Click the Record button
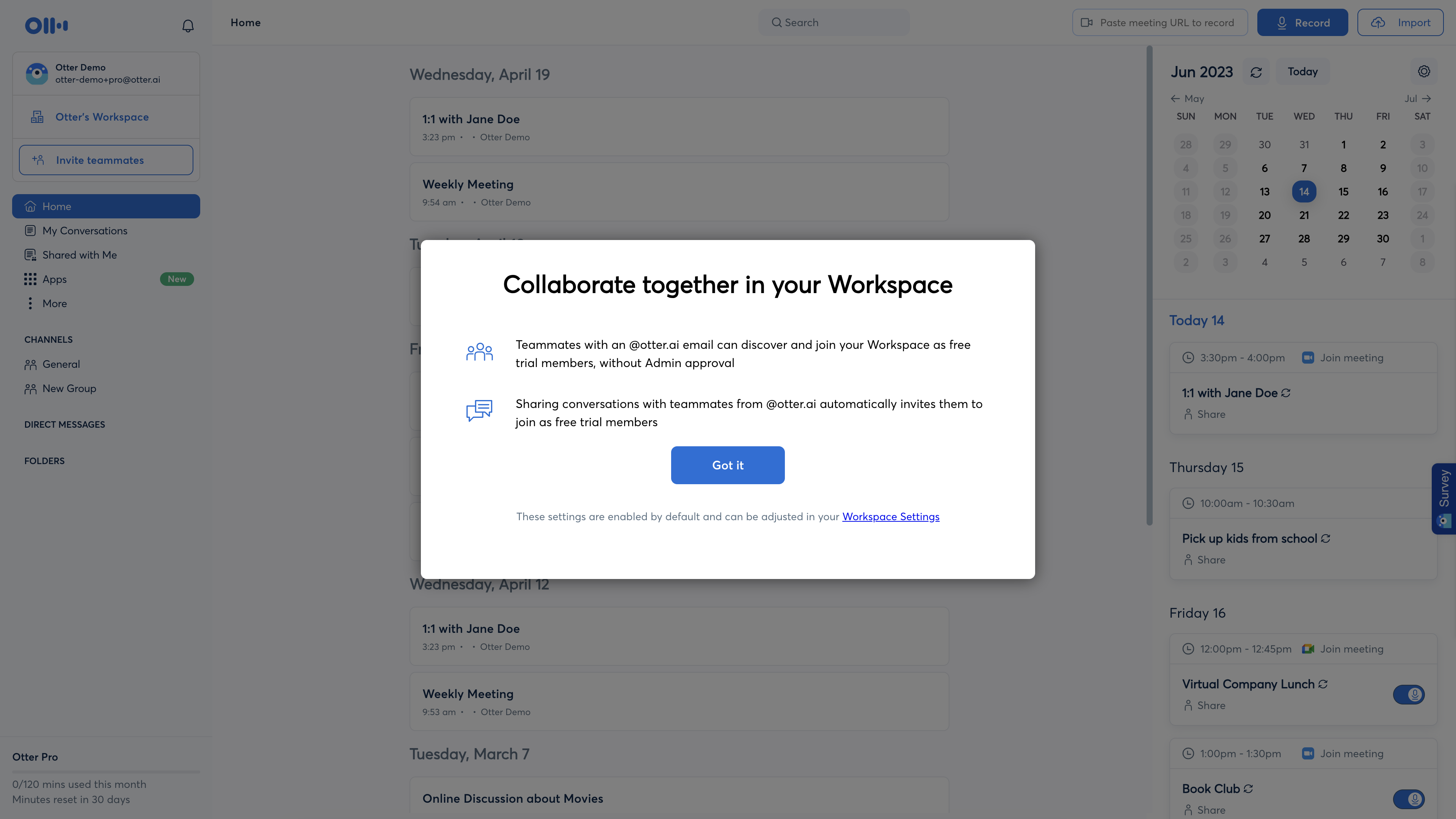This screenshot has height=819, width=1456. (x=1302, y=23)
